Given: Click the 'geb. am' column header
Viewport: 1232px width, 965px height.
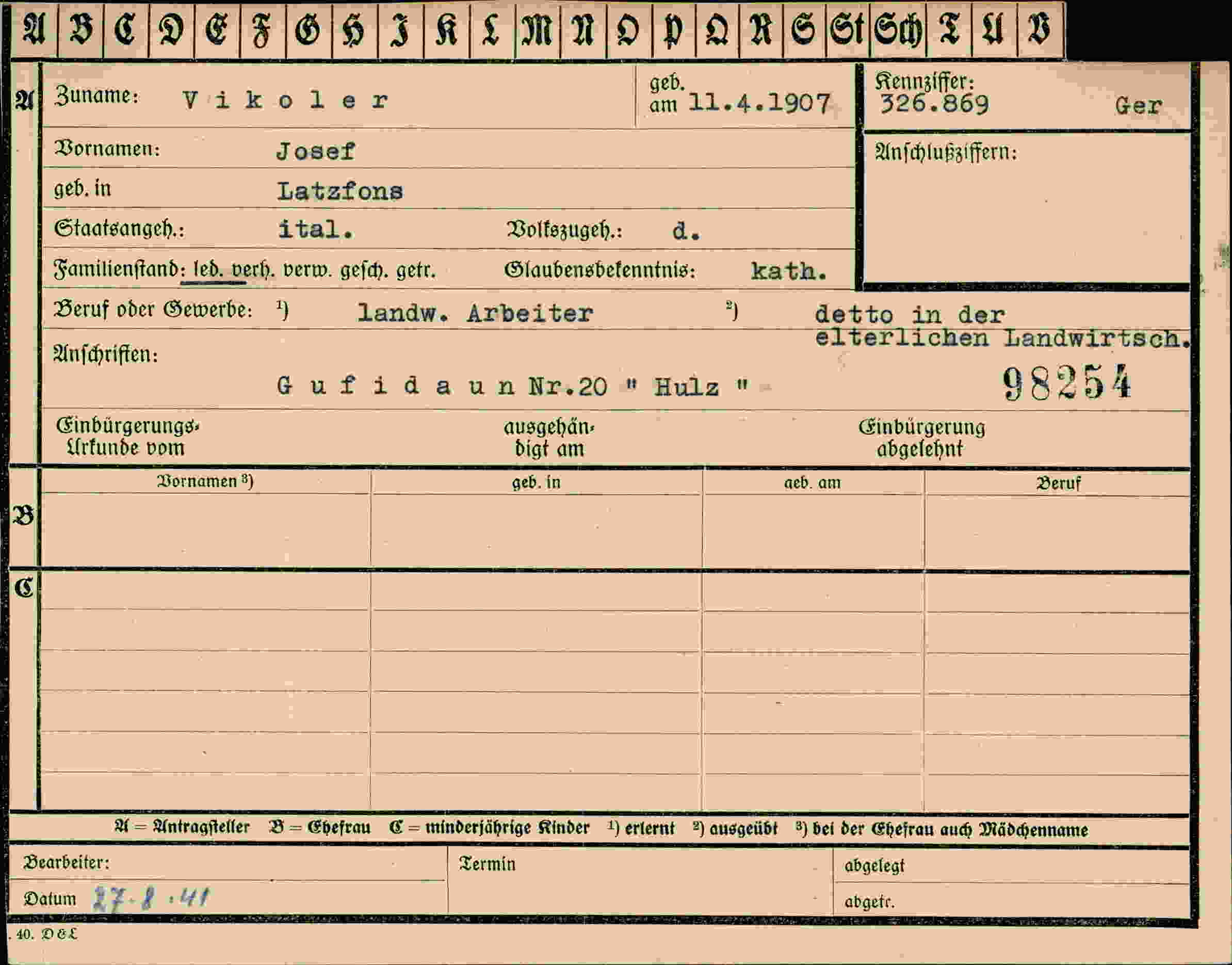Looking at the screenshot, I should (812, 482).
